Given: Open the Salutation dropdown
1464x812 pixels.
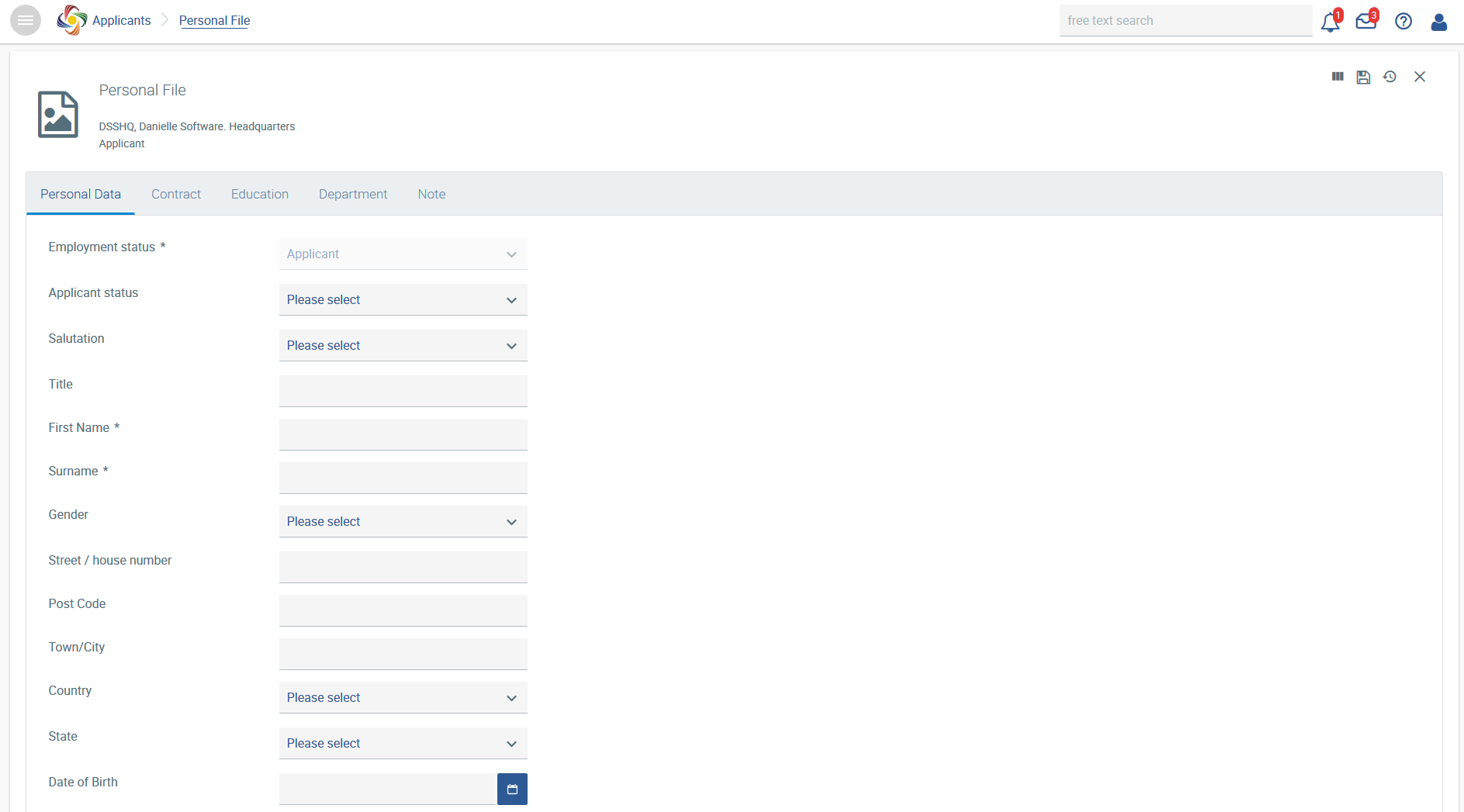Looking at the screenshot, I should coord(403,346).
